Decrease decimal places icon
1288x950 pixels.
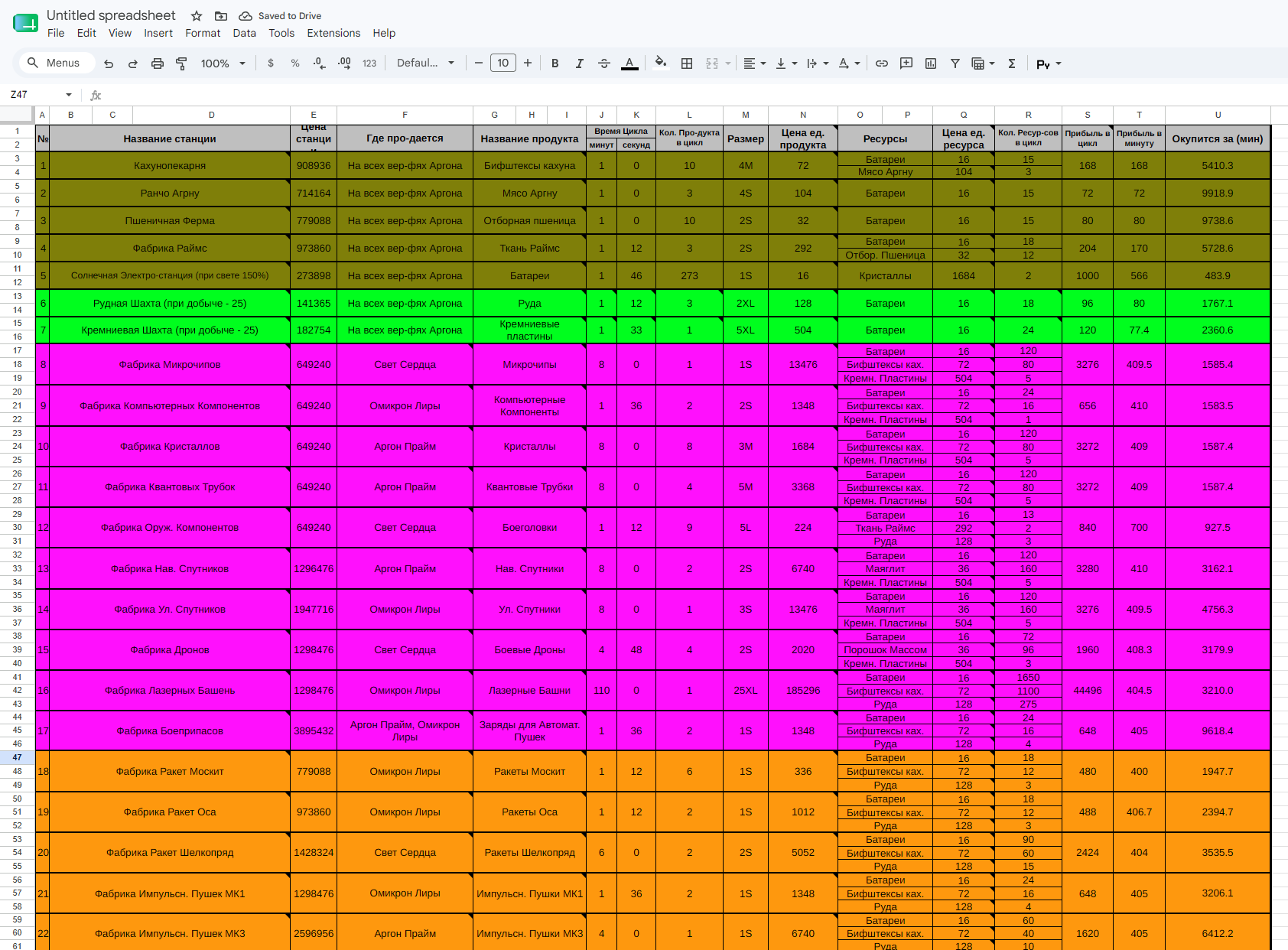point(320,63)
